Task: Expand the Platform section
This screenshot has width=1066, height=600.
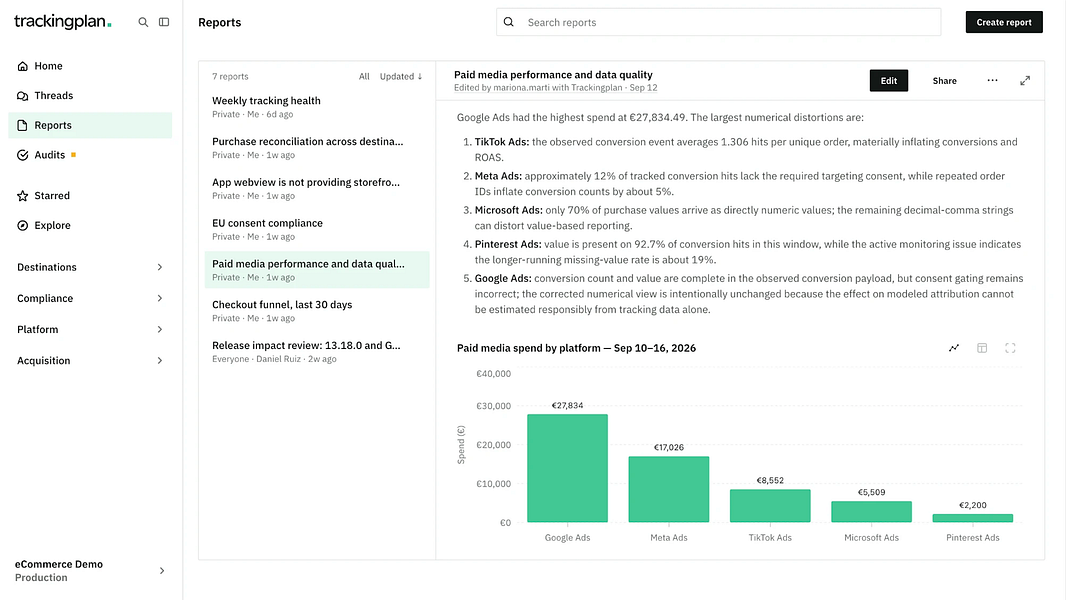Action: point(90,330)
